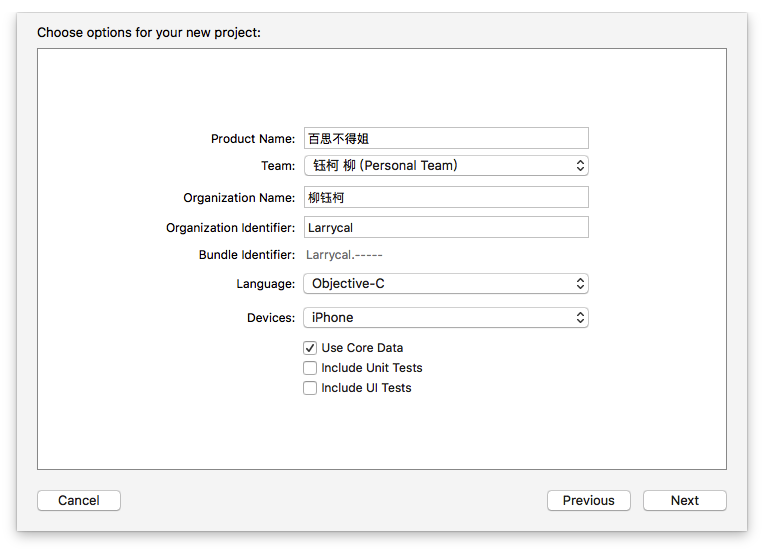Click the "Team:" label text
This screenshot has height=552, width=764.
pos(277,166)
